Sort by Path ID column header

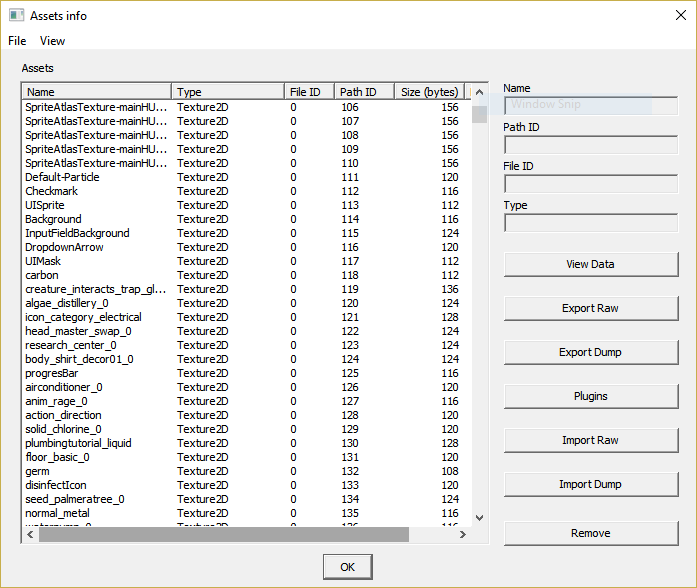[x=364, y=92]
